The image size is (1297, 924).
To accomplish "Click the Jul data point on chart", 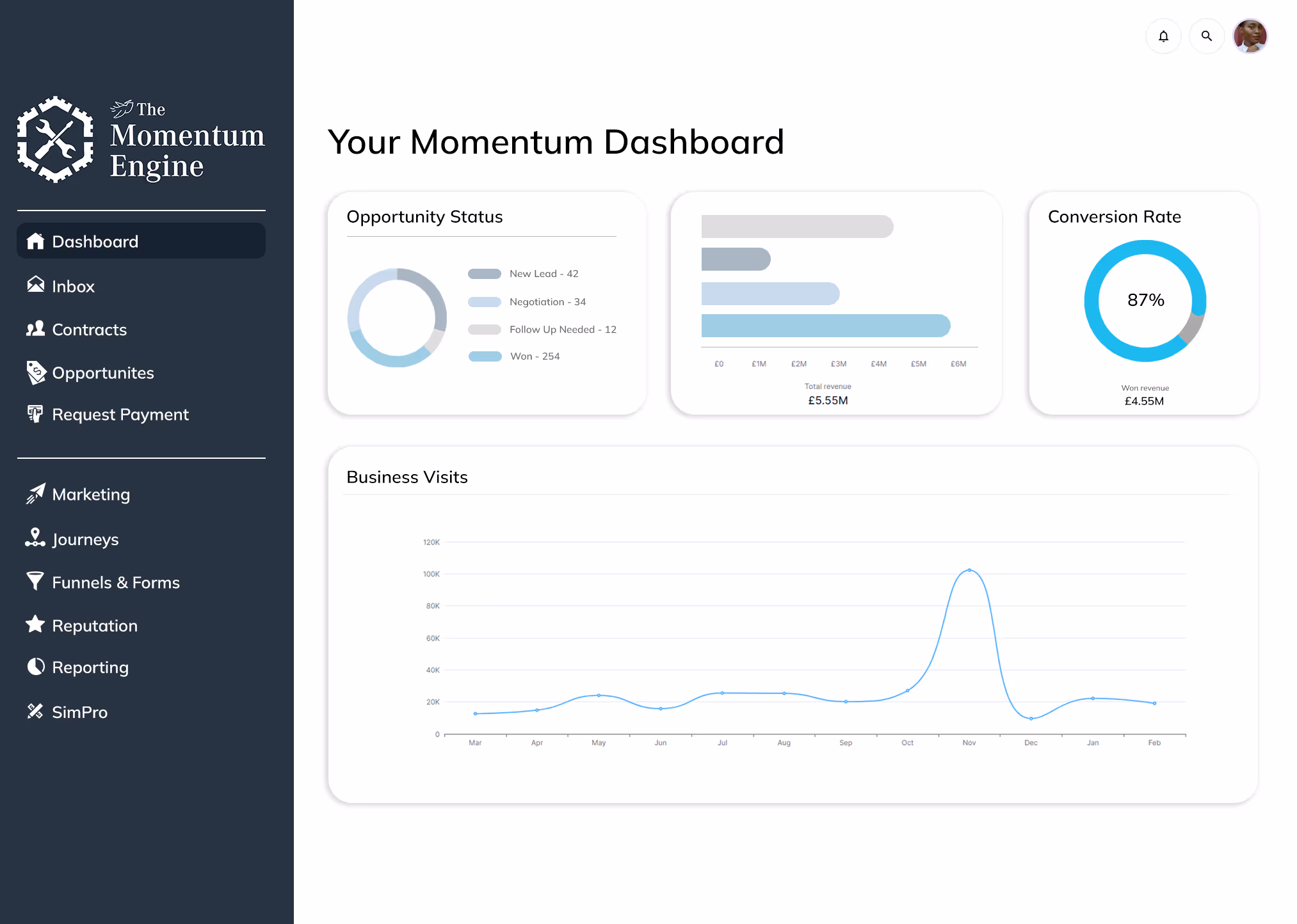I will pyautogui.click(x=722, y=693).
